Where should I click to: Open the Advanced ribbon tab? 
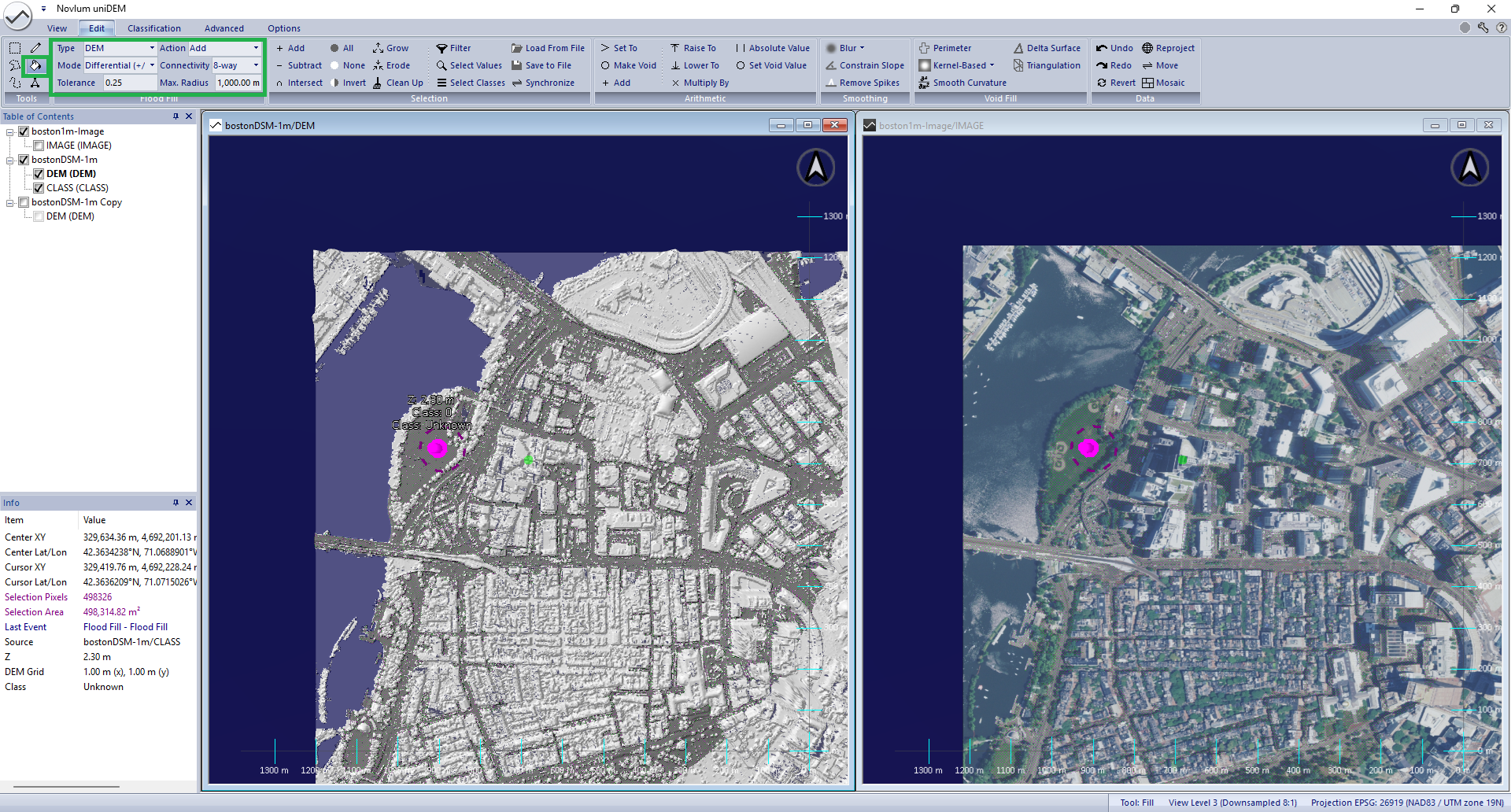coord(224,28)
